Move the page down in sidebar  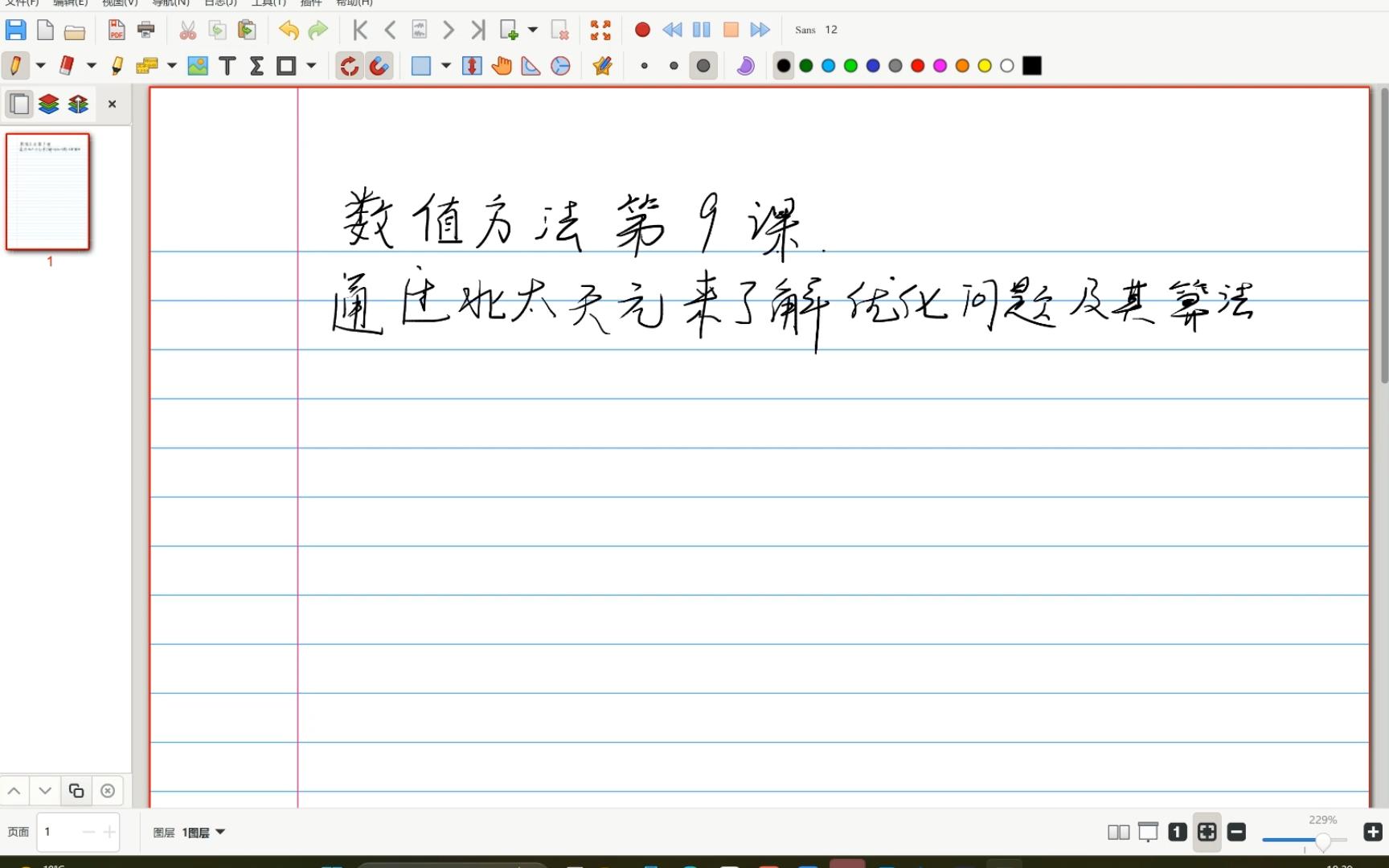point(45,791)
